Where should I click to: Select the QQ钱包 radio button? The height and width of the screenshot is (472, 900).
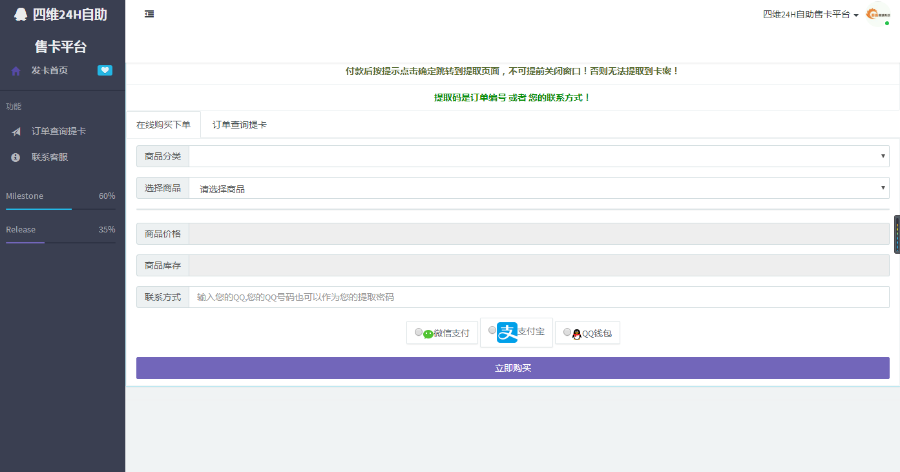(567, 332)
